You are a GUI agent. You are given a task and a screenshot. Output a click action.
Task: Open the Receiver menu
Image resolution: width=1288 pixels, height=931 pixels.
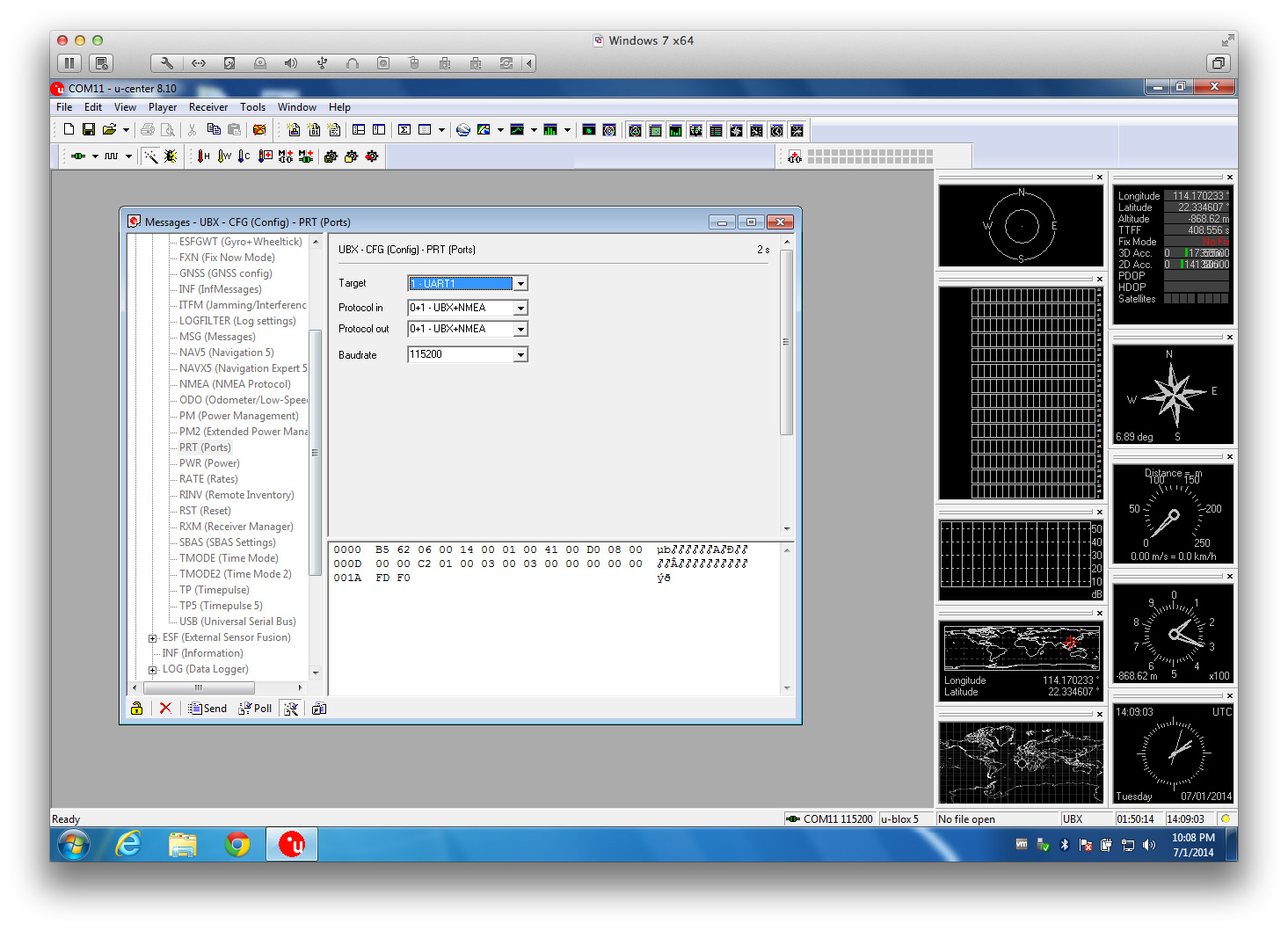207,107
